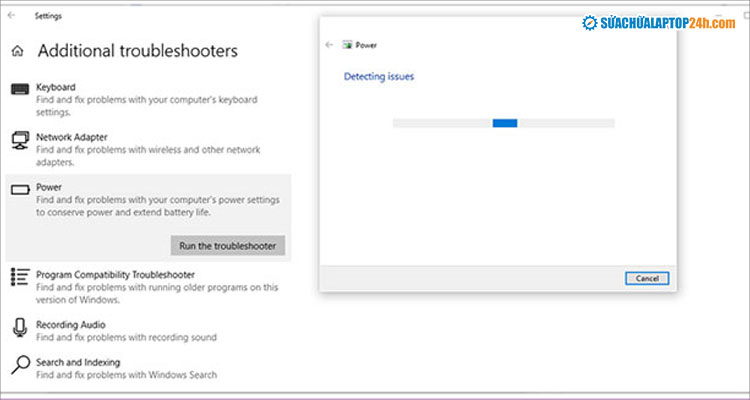Screen dimensions: 750x400
Task: Click the Power dialog title icon
Action: [x=347, y=45]
